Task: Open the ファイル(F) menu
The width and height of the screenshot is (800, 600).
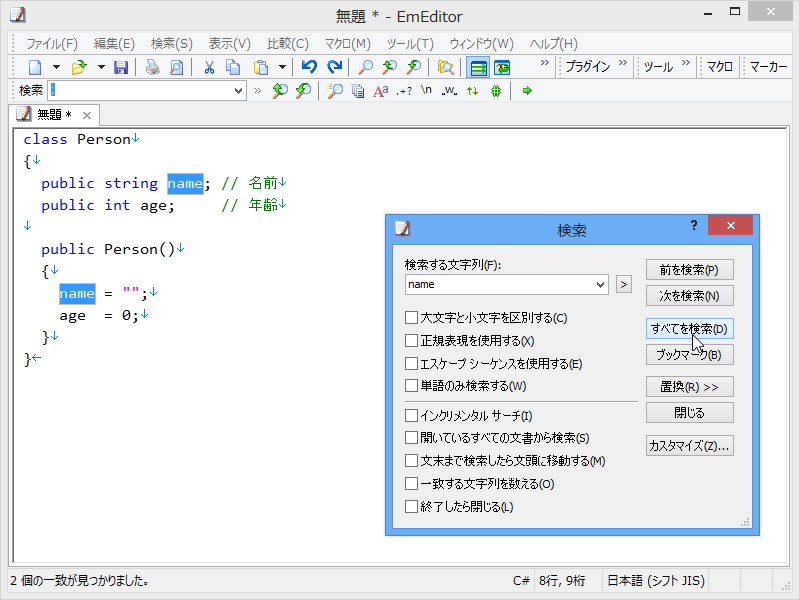Action: pyautogui.click(x=52, y=44)
